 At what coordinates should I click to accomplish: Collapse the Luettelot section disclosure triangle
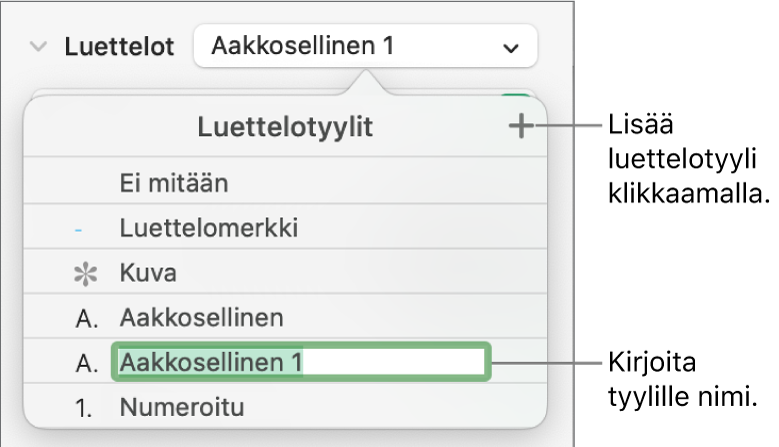39,47
